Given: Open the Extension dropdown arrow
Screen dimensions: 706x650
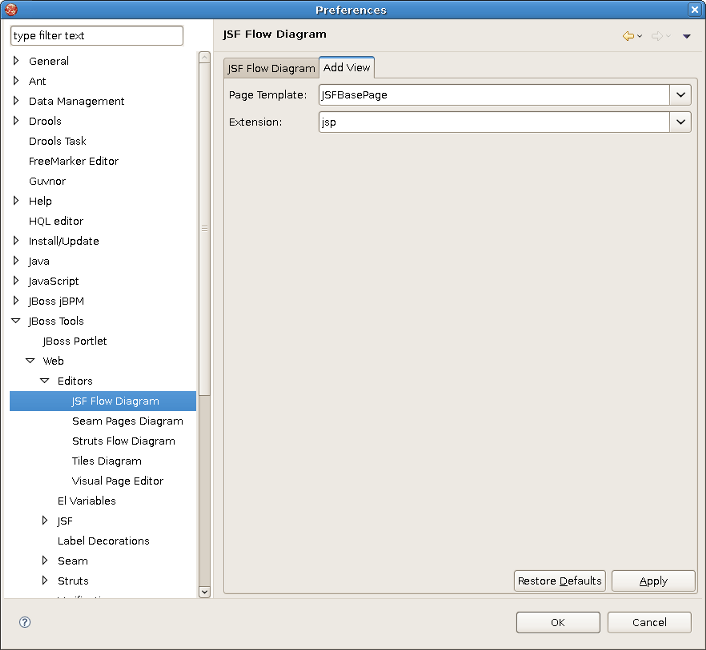Looking at the screenshot, I should click(x=680, y=122).
